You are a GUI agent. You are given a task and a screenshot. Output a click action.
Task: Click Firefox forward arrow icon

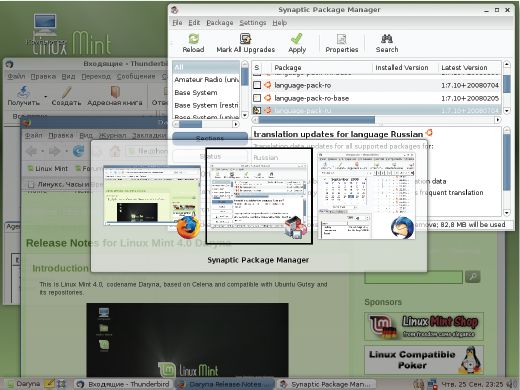click(x=54, y=151)
